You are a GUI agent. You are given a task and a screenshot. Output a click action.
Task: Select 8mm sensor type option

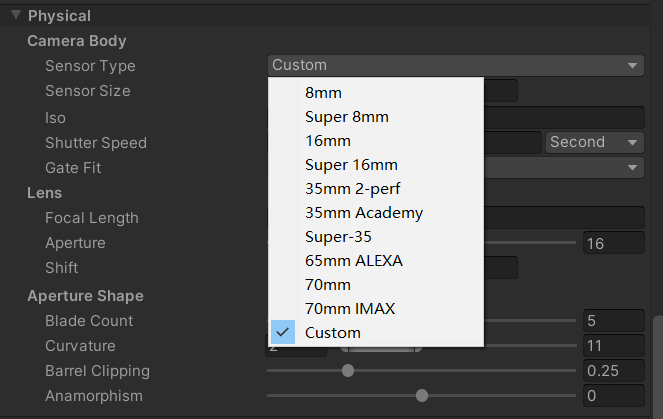click(x=323, y=92)
